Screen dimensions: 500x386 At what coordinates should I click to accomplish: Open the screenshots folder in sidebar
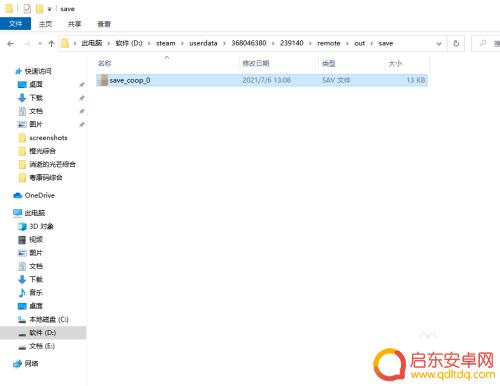click(x=48, y=138)
